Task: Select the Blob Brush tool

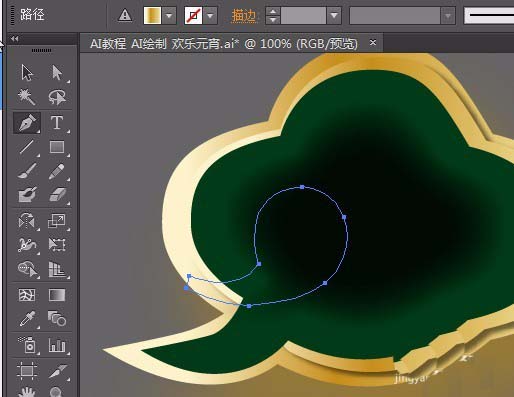Action: coord(27,195)
